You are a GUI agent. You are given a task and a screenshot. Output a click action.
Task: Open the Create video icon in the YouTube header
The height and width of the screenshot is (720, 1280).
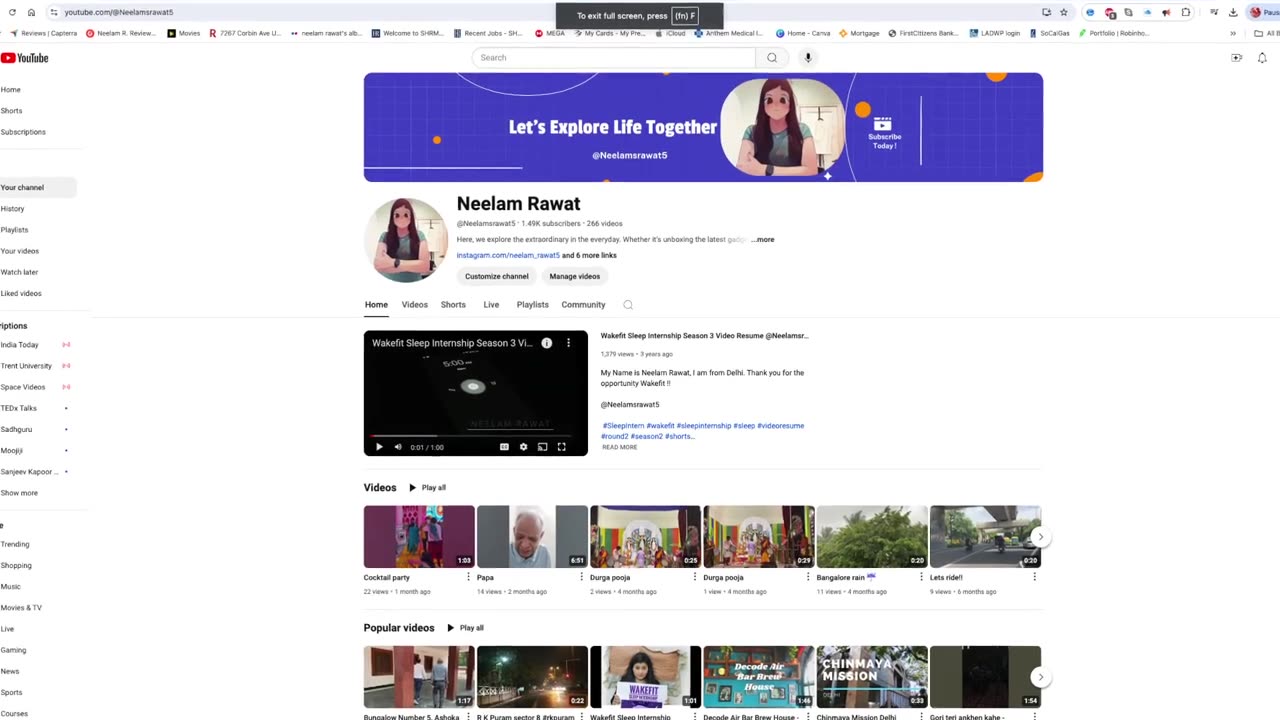coord(1236,58)
